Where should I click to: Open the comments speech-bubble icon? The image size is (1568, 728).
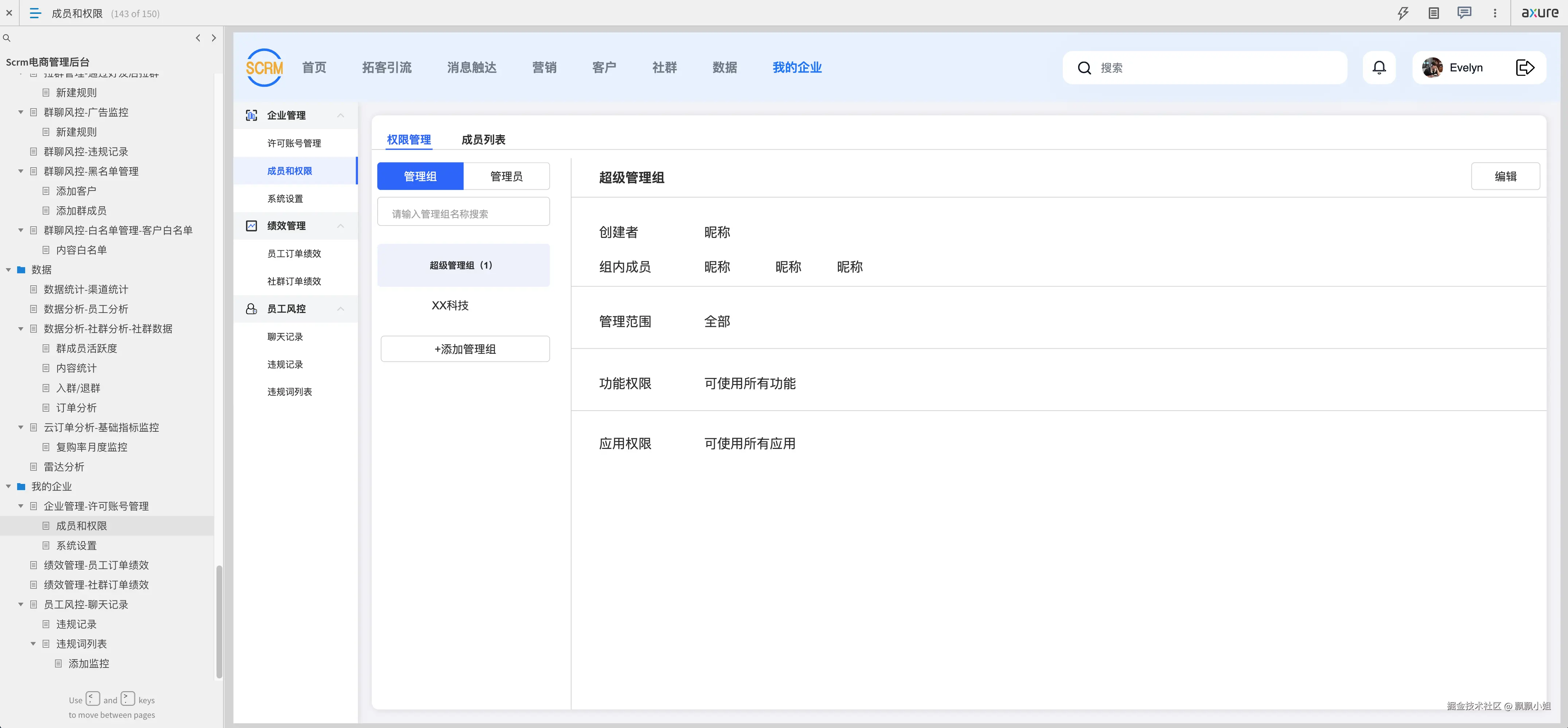coord(1464,13)
